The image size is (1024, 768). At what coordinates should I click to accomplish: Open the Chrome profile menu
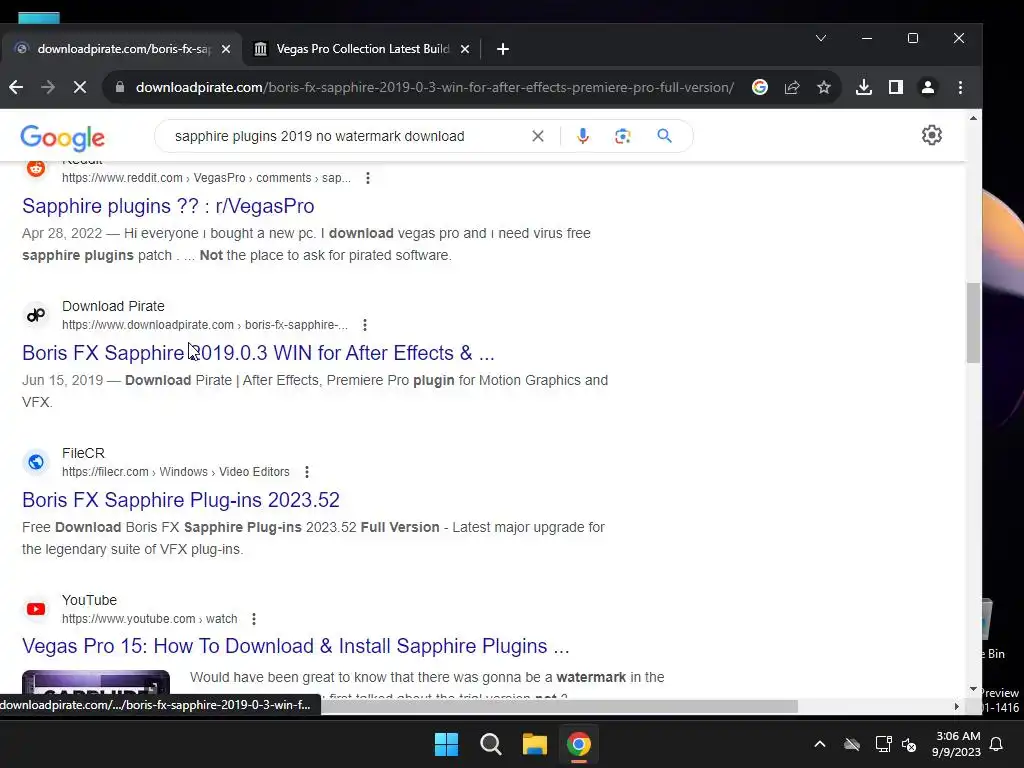pyautogui.click(x=927, y=87)
